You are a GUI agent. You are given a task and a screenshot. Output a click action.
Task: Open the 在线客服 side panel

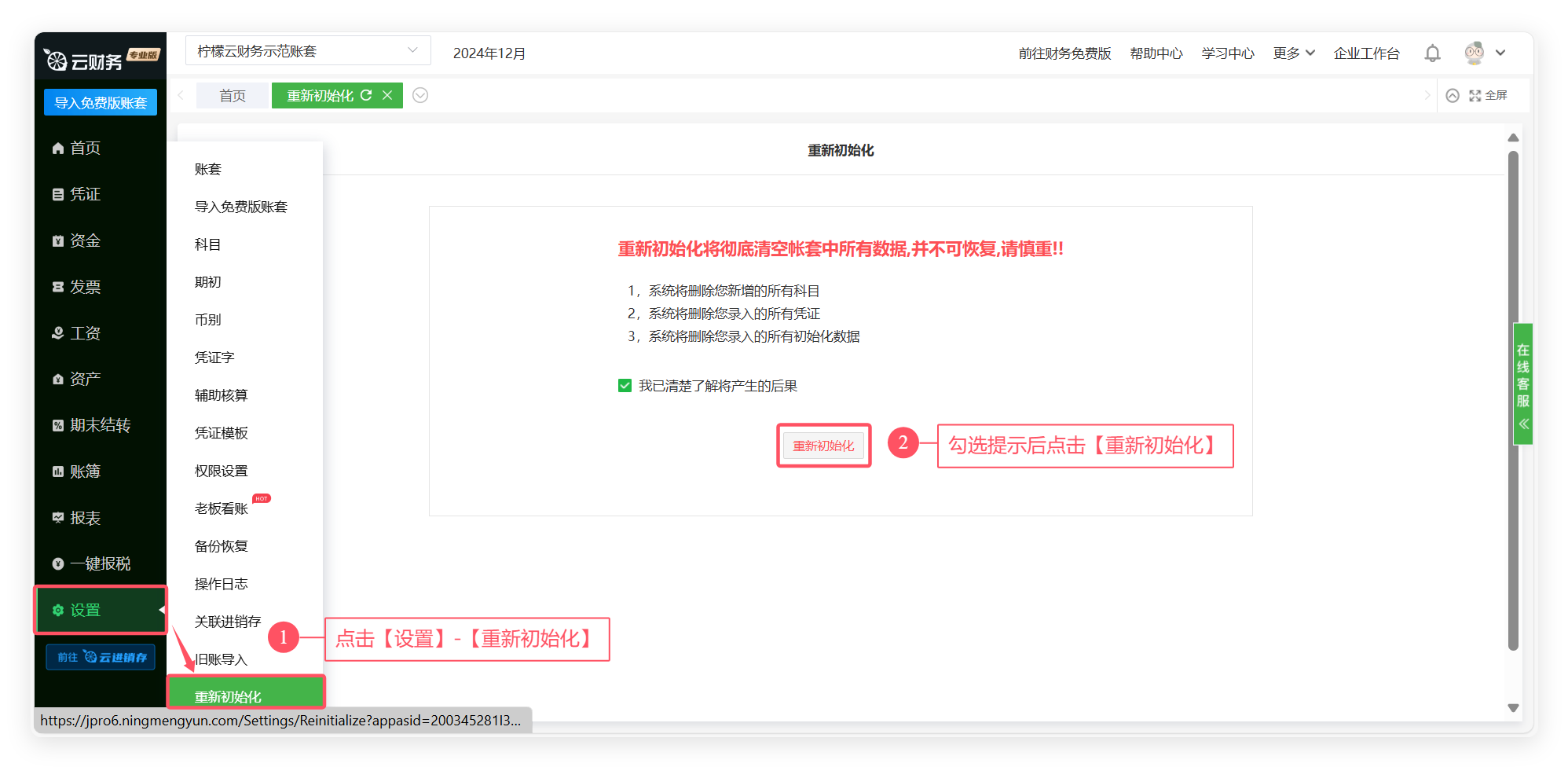tap(1522, 383)
